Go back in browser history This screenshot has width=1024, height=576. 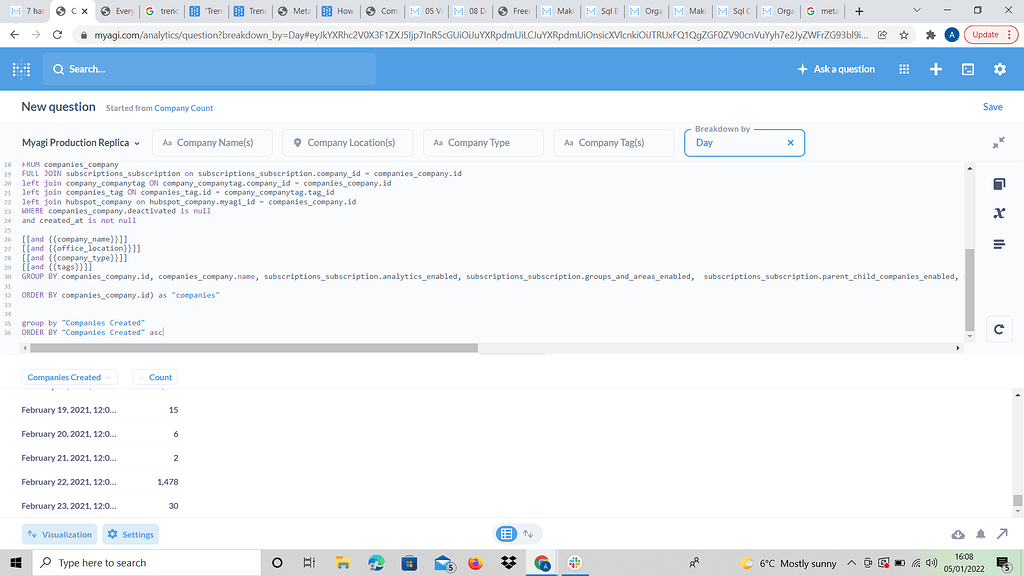[x=14, y=35]
